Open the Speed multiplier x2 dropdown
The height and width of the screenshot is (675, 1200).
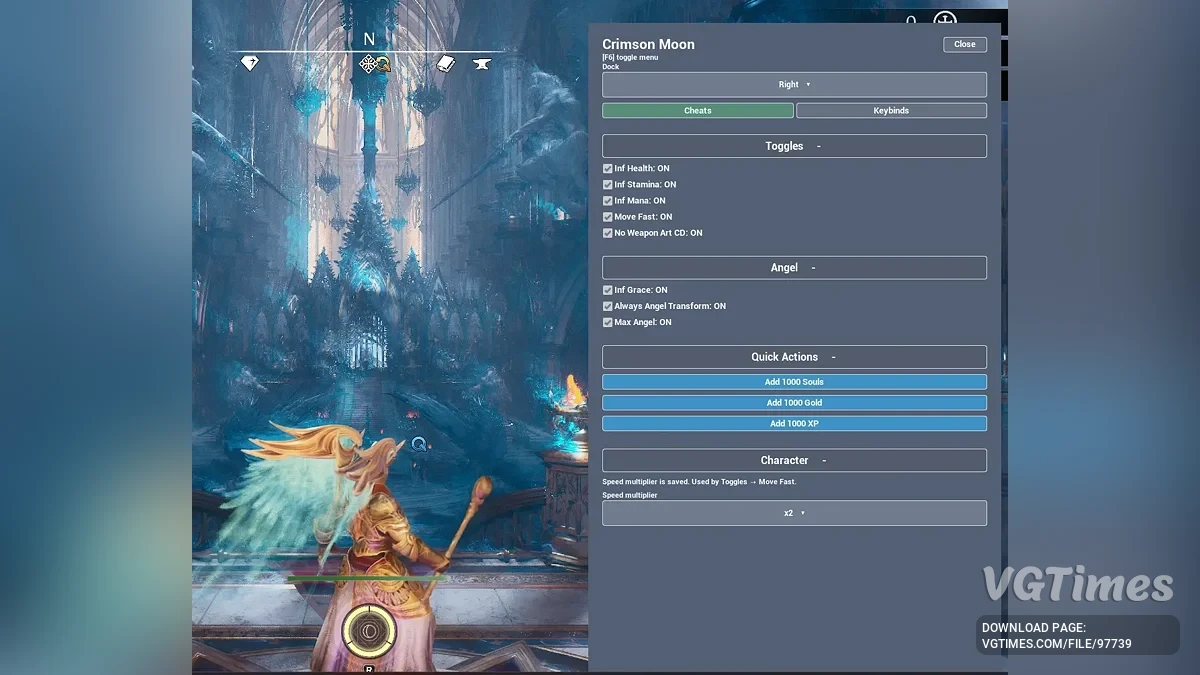(x=794, y=513)
